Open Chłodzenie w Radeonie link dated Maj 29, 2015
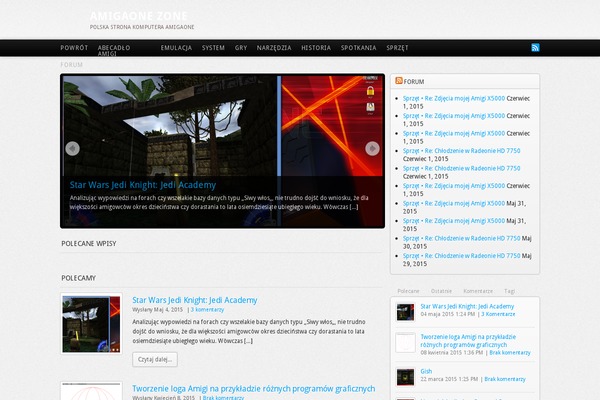This screenshot has height=400, width=600. coord(461,256)
